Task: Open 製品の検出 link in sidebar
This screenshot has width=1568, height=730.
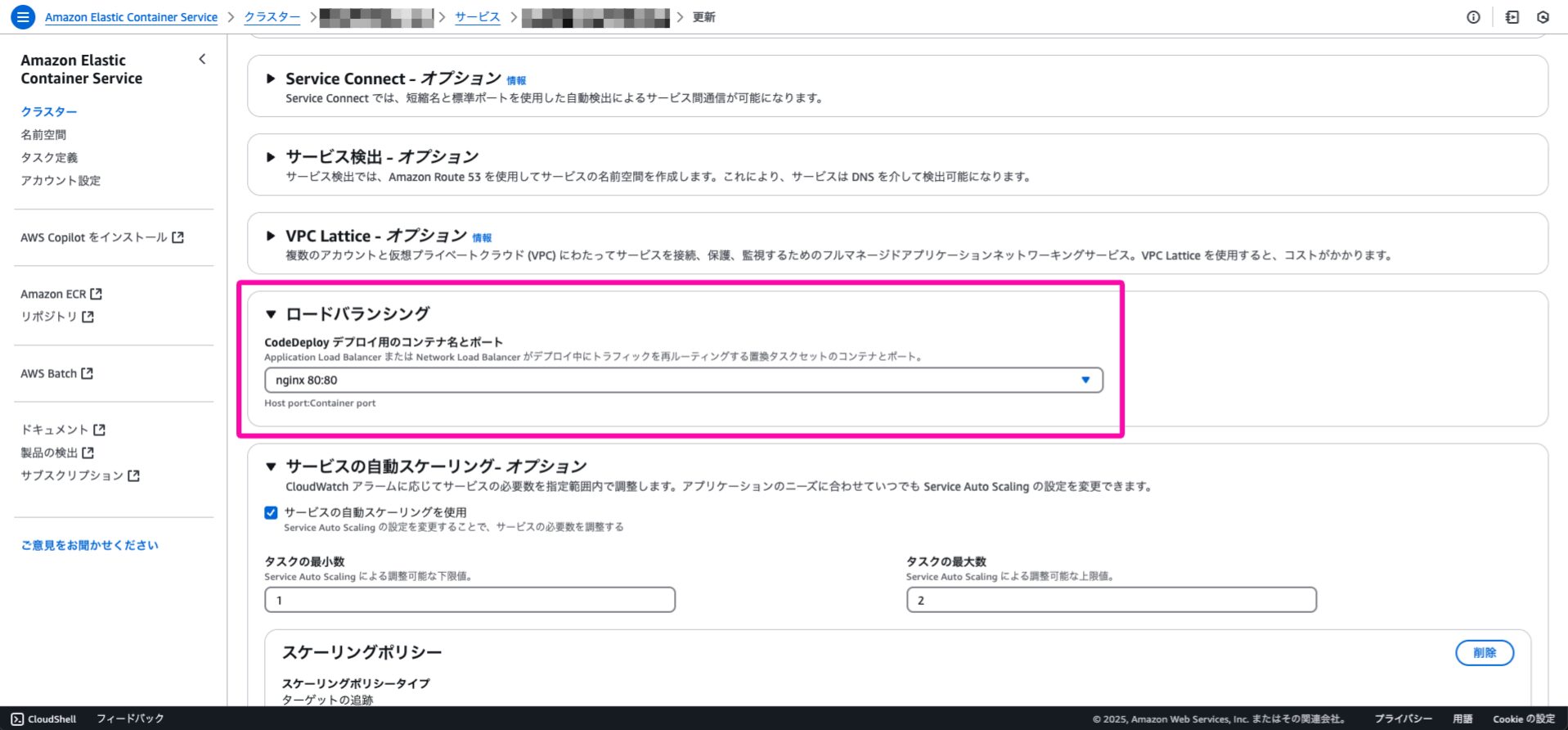Action: pos(57,453)
